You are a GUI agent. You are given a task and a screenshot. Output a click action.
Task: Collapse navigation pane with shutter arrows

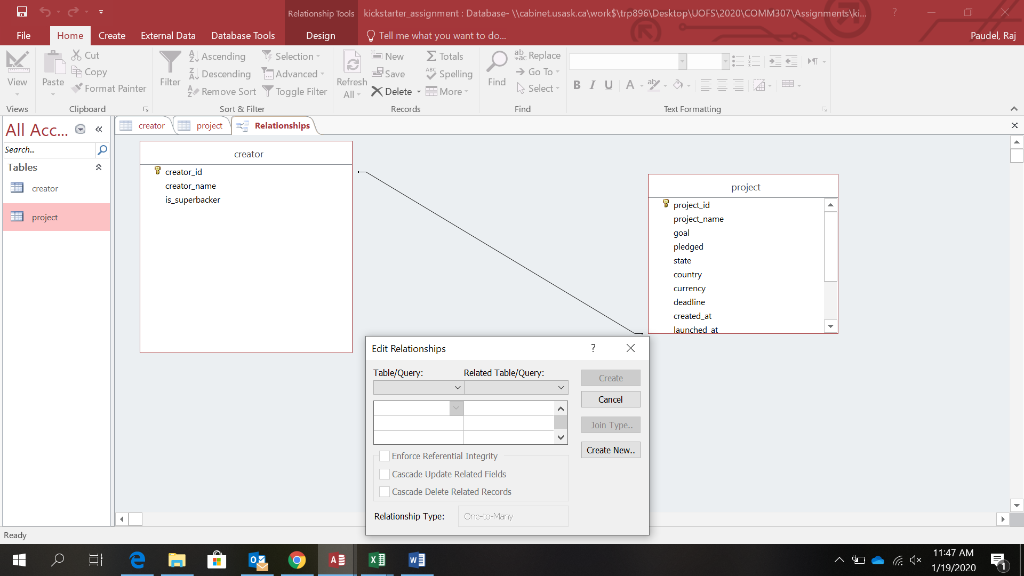99,129
